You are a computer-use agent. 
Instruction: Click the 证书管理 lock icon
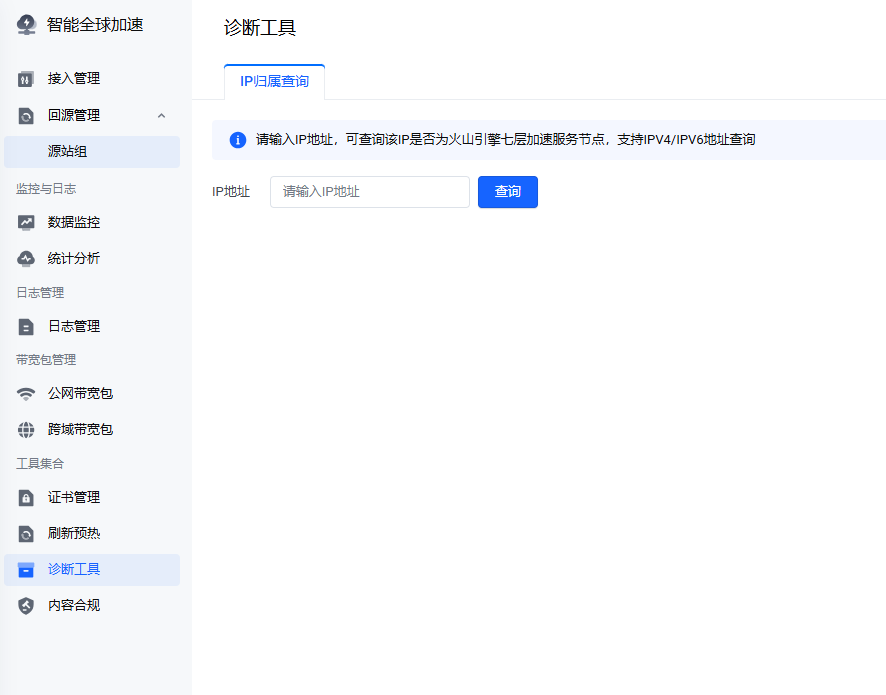27,498
